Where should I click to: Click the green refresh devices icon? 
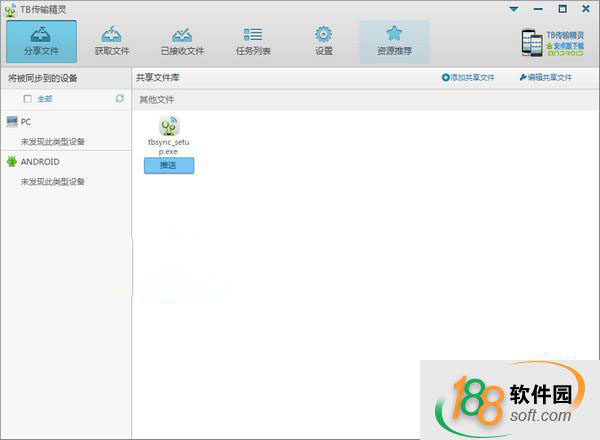(x=120, y=99)
